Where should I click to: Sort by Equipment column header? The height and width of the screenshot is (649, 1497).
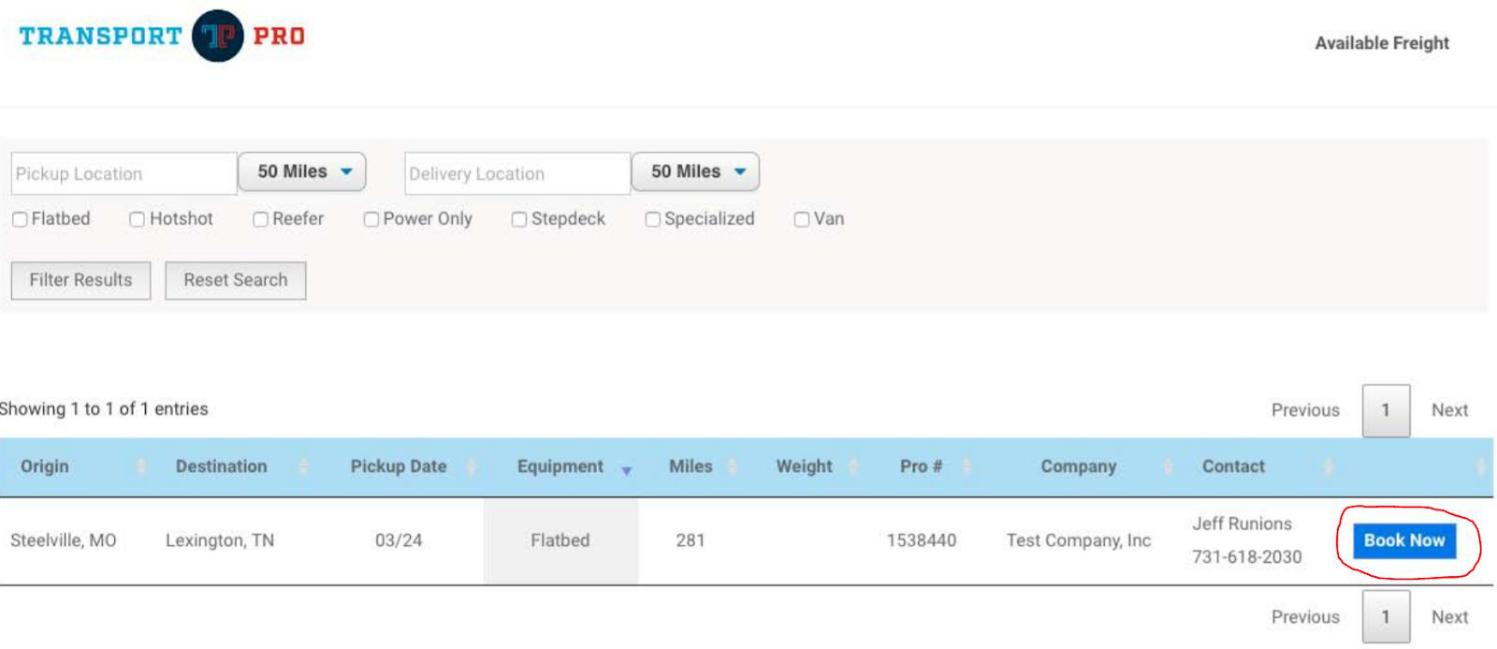tap(562, 466)
